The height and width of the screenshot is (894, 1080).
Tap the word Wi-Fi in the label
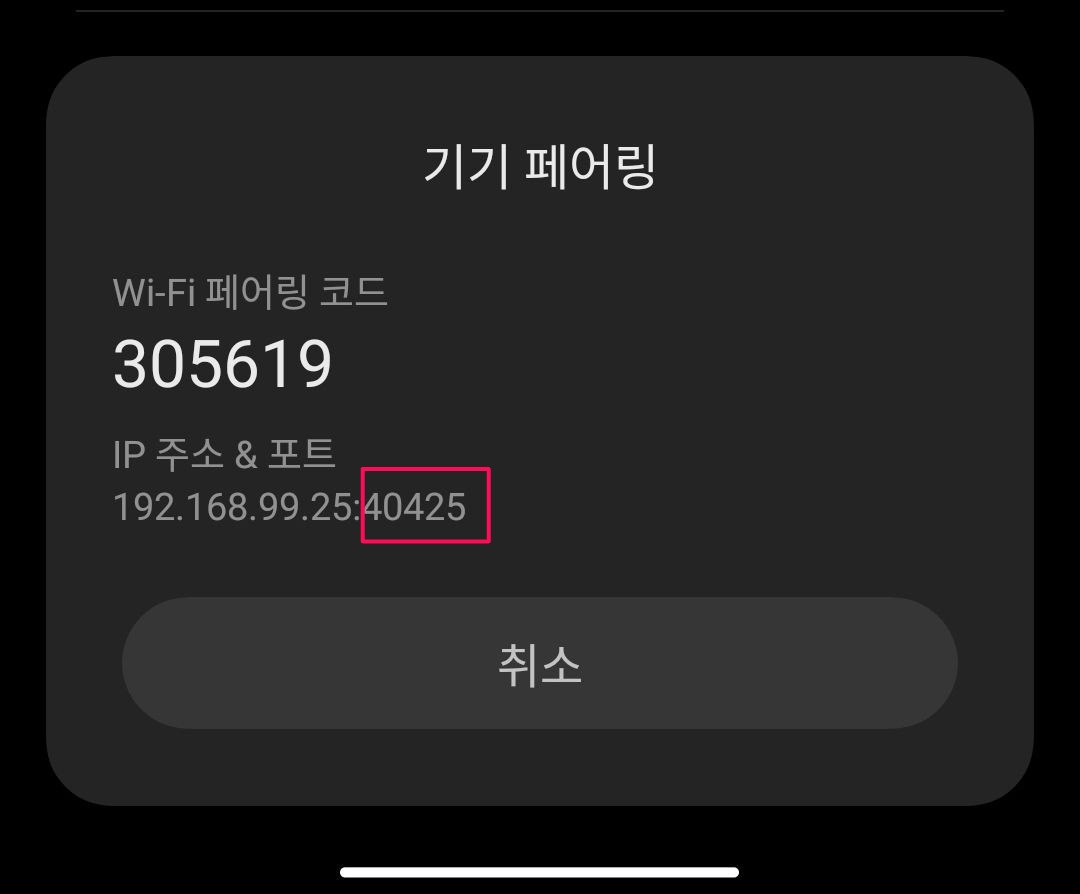coord(154,293)
